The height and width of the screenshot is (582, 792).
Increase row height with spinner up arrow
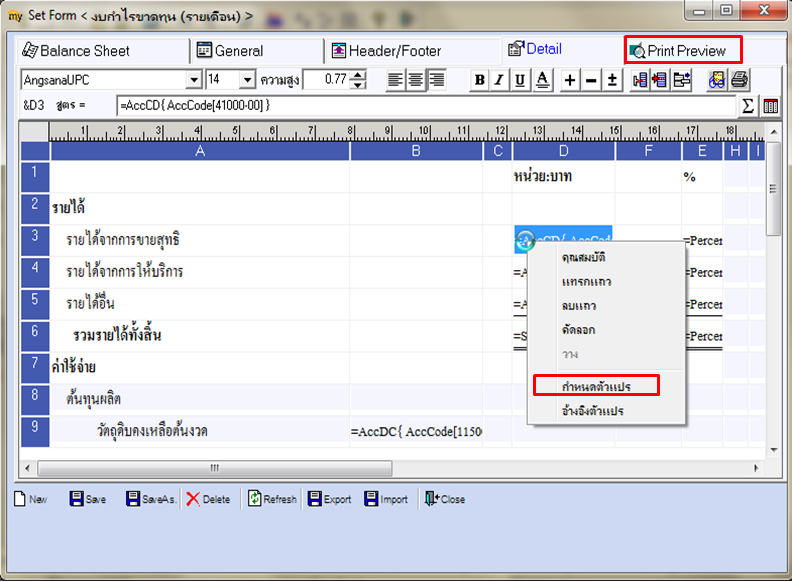pyautogui.click(x=358, y=75)
